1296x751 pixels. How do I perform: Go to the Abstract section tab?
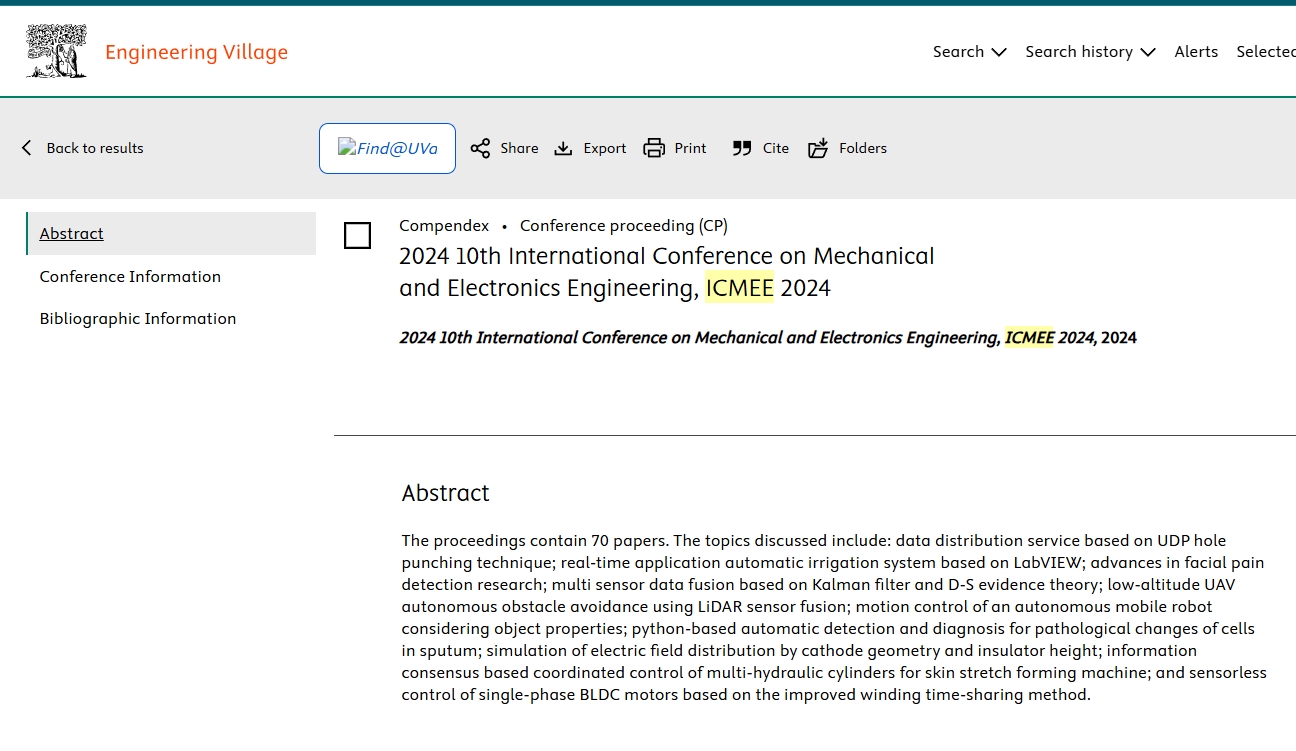(72, 233)
